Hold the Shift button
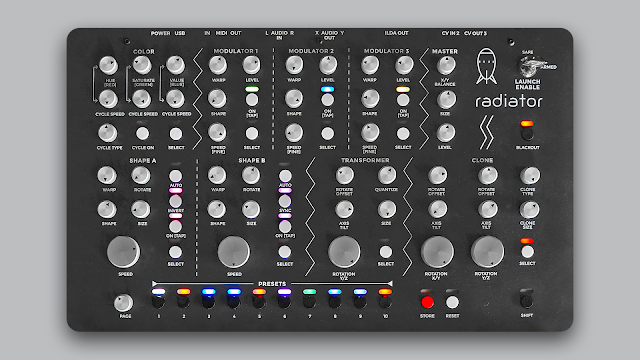The image size is (640, 360). point(527,302)
